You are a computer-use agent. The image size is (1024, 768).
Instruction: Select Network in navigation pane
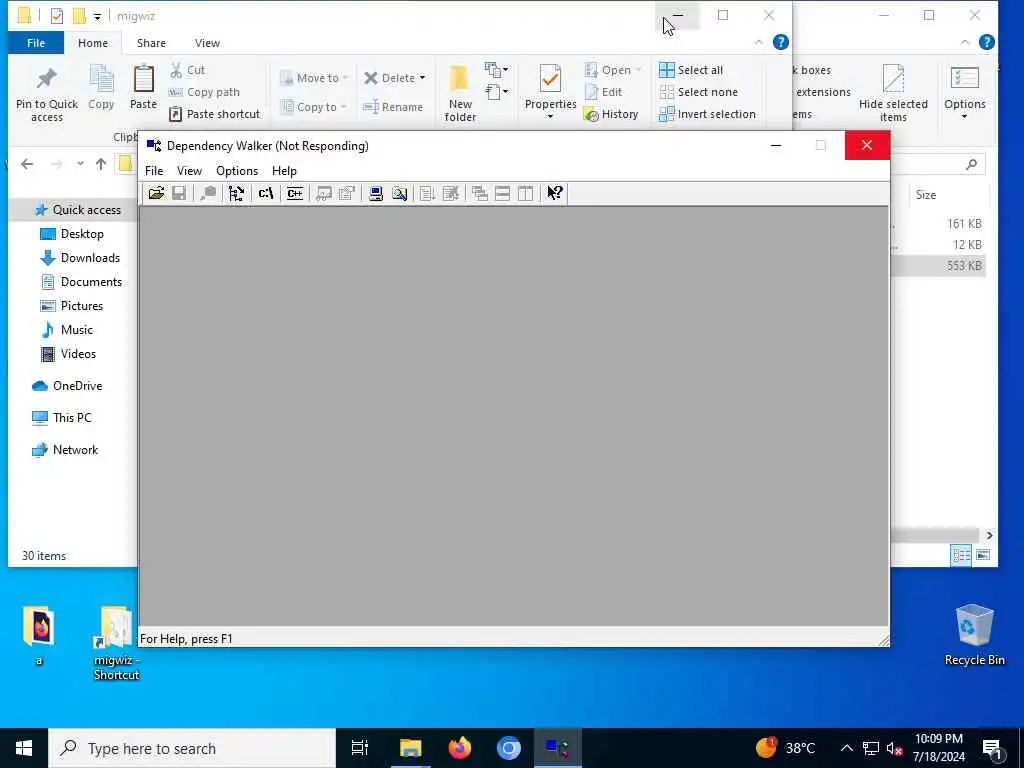[x=65, y=450]
